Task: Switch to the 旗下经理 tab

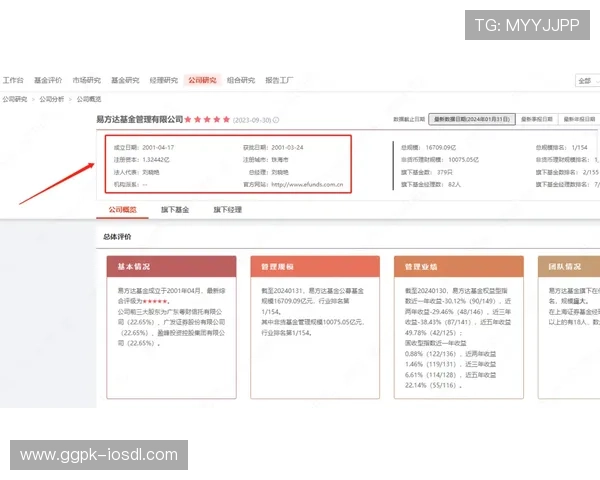Action: coord(228,210)
